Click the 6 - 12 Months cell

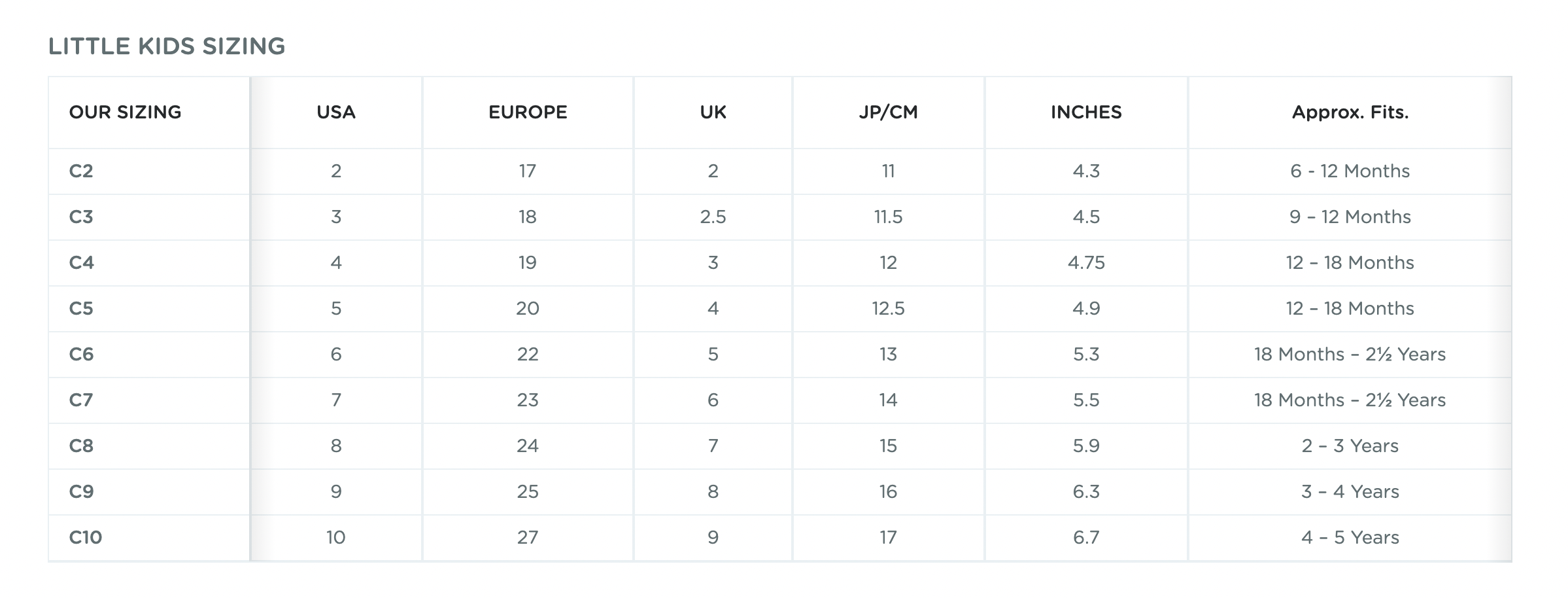pyautogui.click(x=1350, y=171)
